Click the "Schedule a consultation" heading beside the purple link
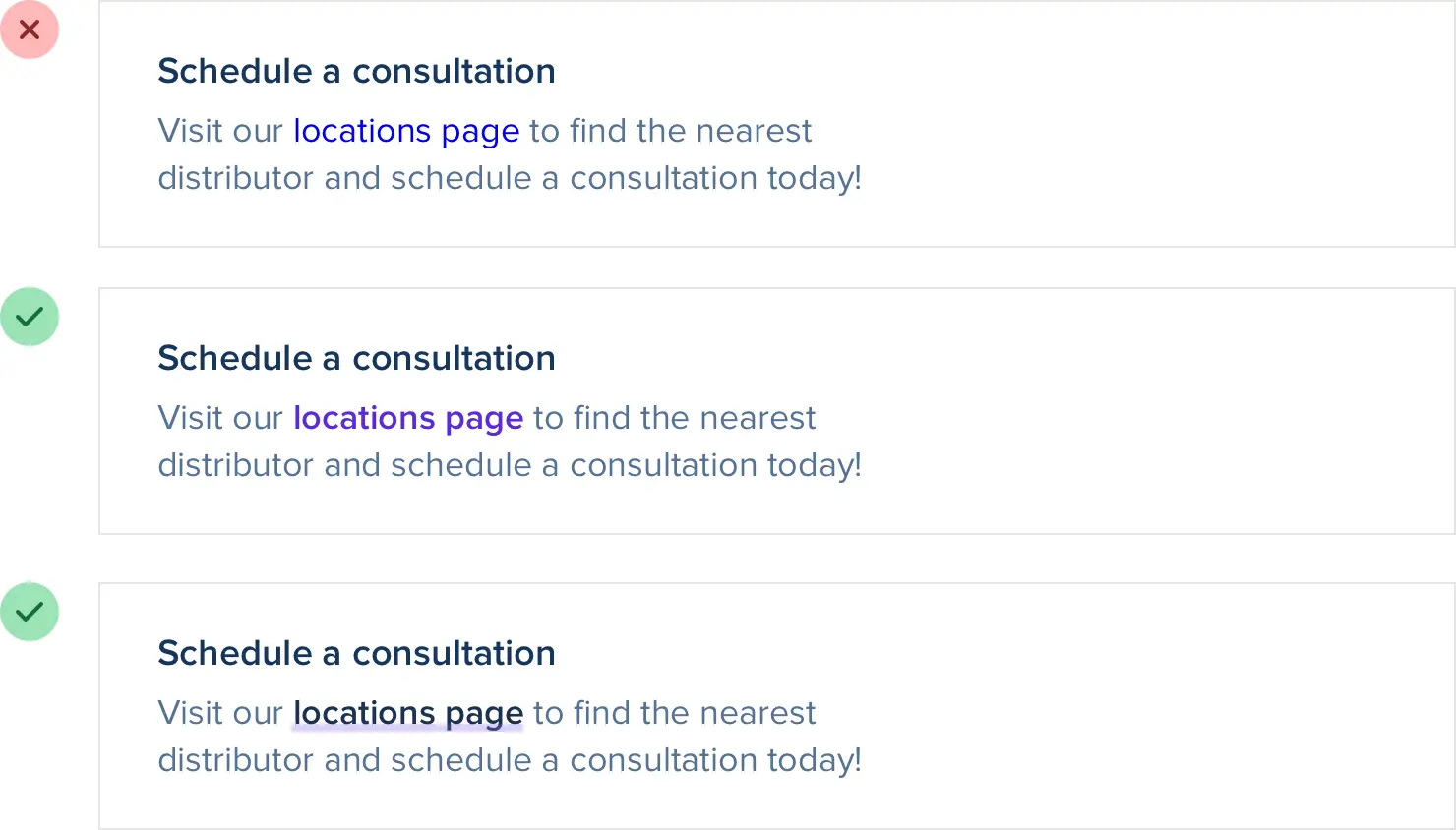 356,358
